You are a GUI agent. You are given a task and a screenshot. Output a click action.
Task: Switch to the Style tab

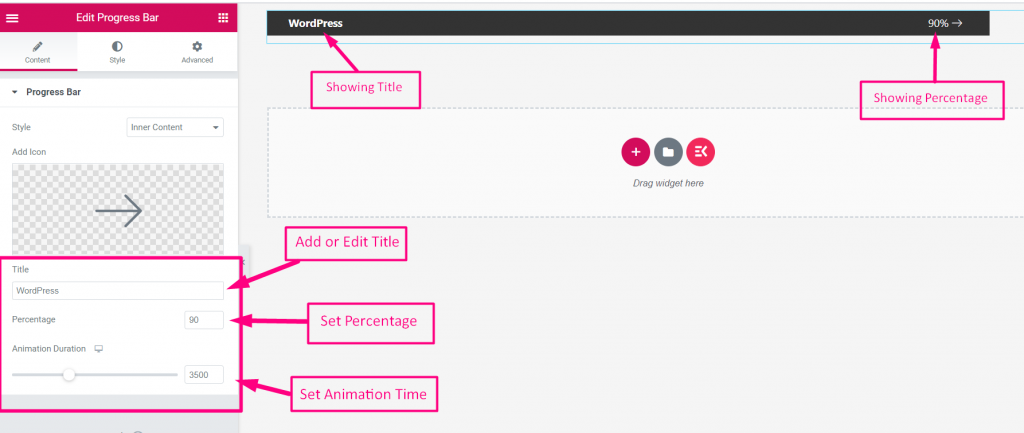point(117,52)
